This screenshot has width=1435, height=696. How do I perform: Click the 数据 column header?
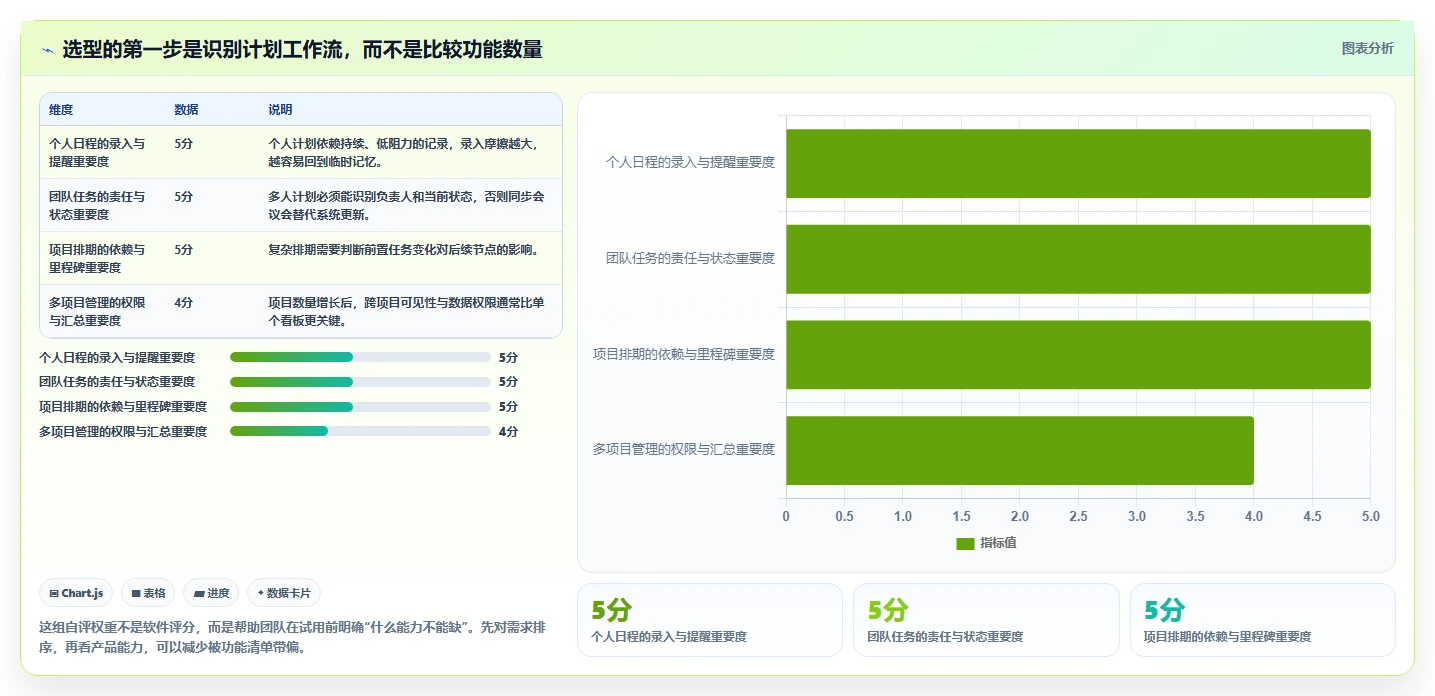pos(186,110)
